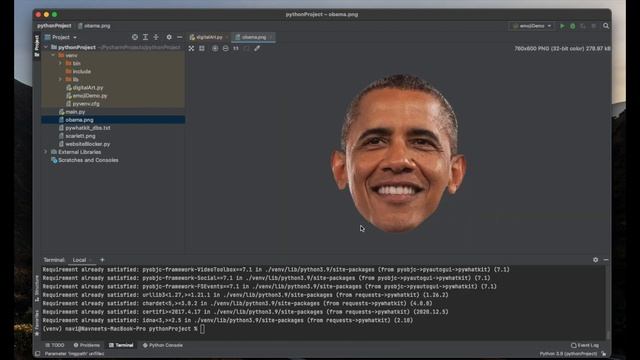This screenshot has width=640, height=360.
Task: Click tool window quick access icon in status bar
Action: 38,353
